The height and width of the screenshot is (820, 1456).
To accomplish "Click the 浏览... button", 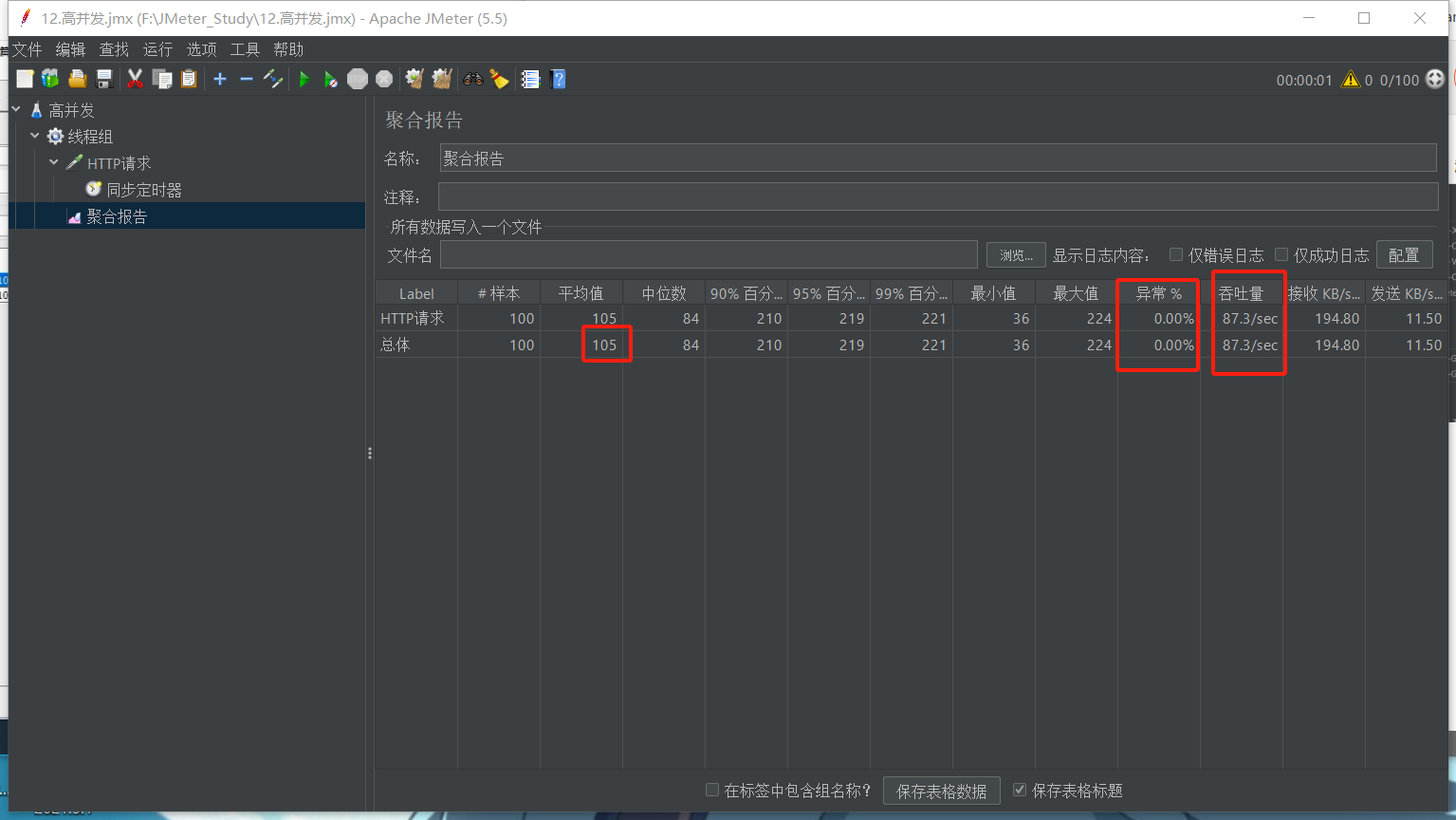I will 1016,254.
